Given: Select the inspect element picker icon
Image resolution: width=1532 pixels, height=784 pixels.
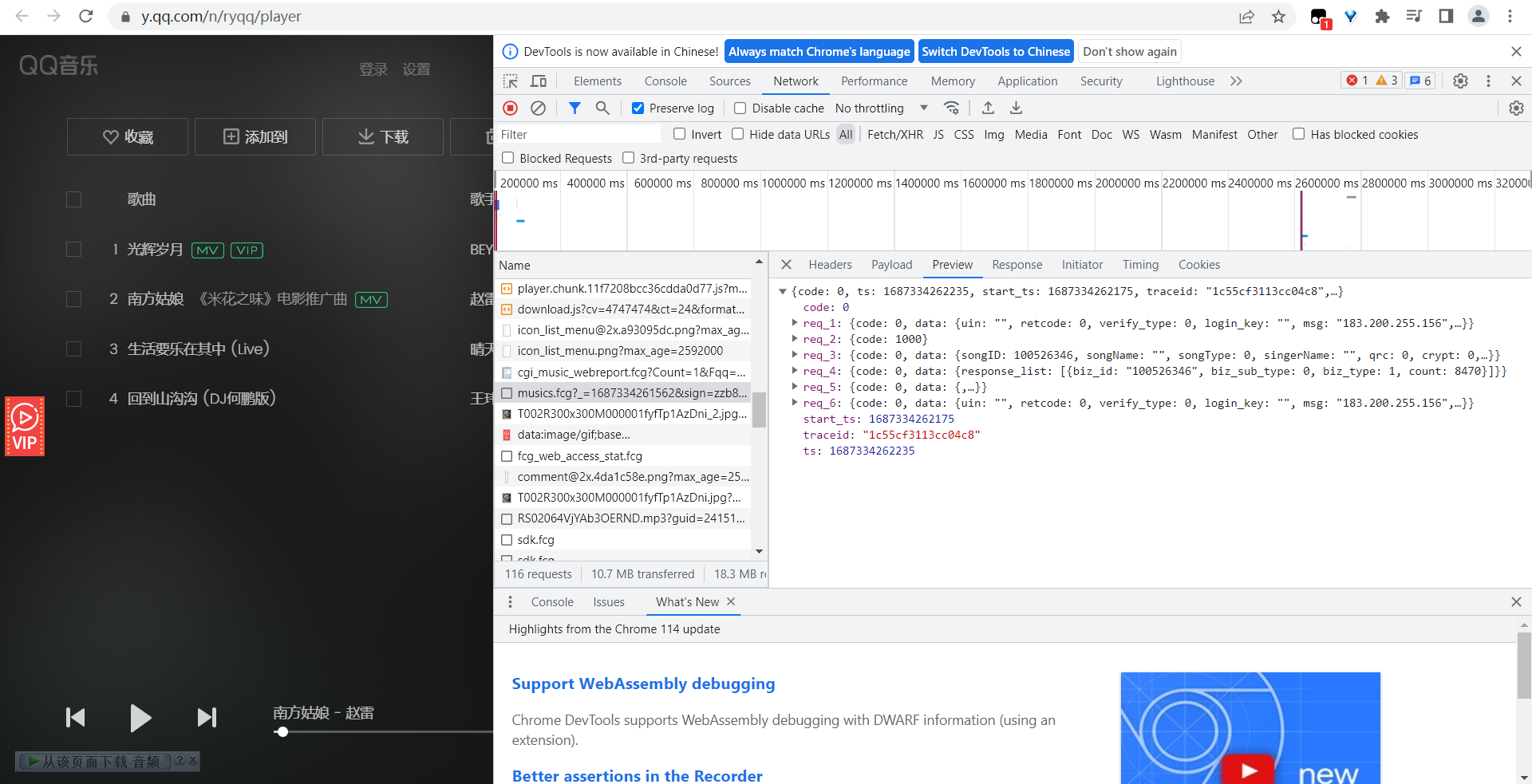Looking at the screenshot, I should [511, 81].
